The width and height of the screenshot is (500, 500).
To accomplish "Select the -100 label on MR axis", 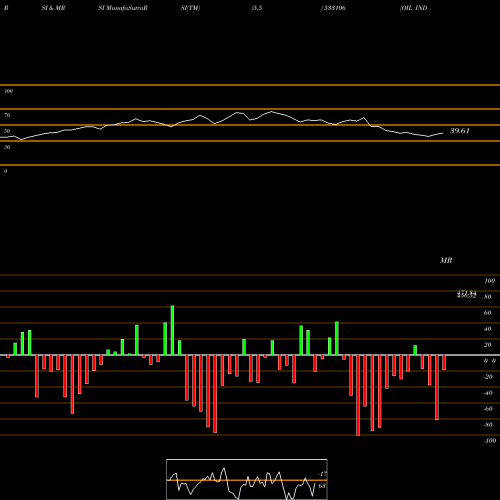I will pos(490,441).
